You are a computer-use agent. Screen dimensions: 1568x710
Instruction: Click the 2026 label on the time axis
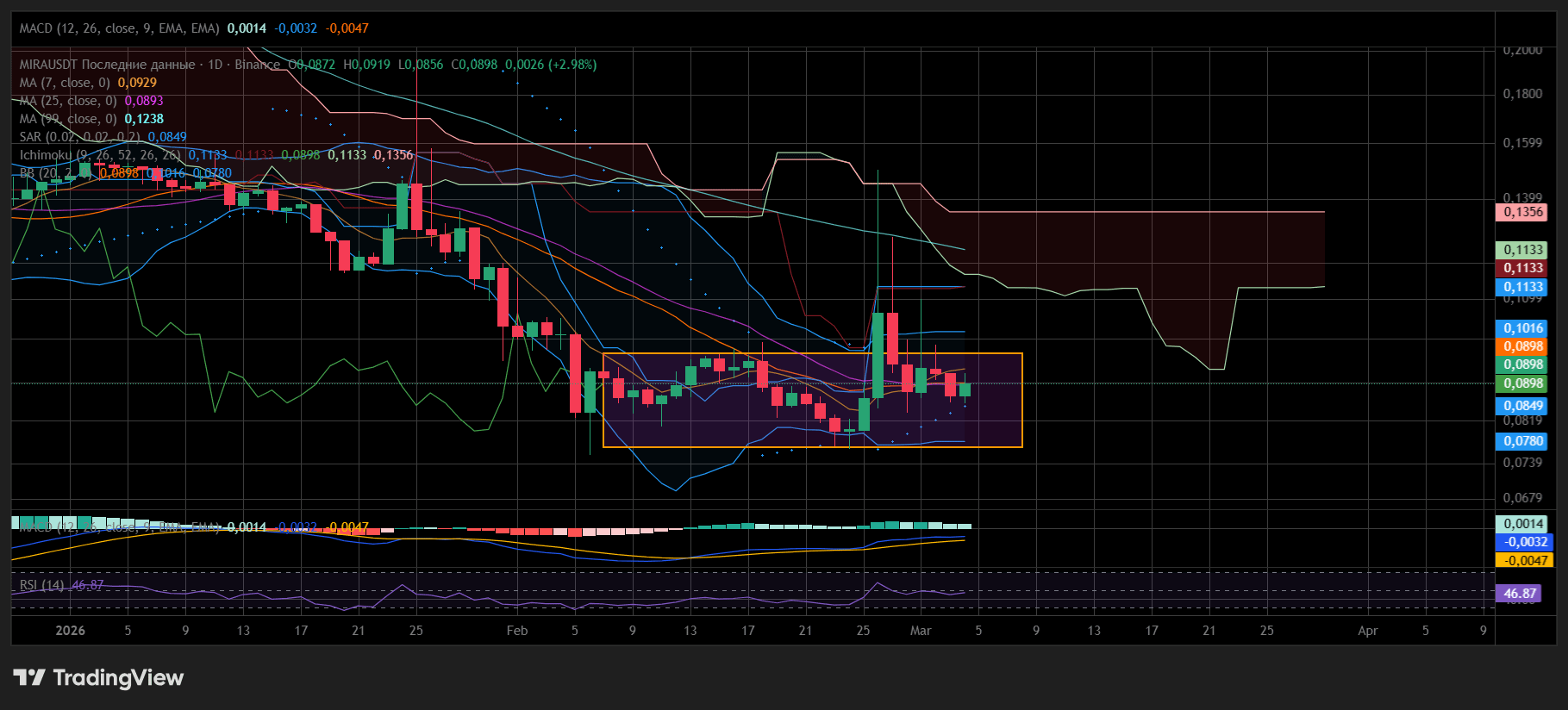click(70, 631)
